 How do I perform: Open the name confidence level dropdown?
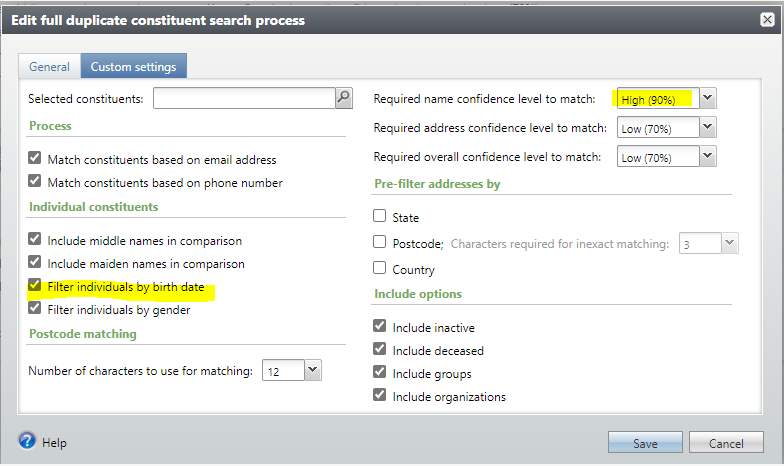pyautogui.click(x=708, y=98)
